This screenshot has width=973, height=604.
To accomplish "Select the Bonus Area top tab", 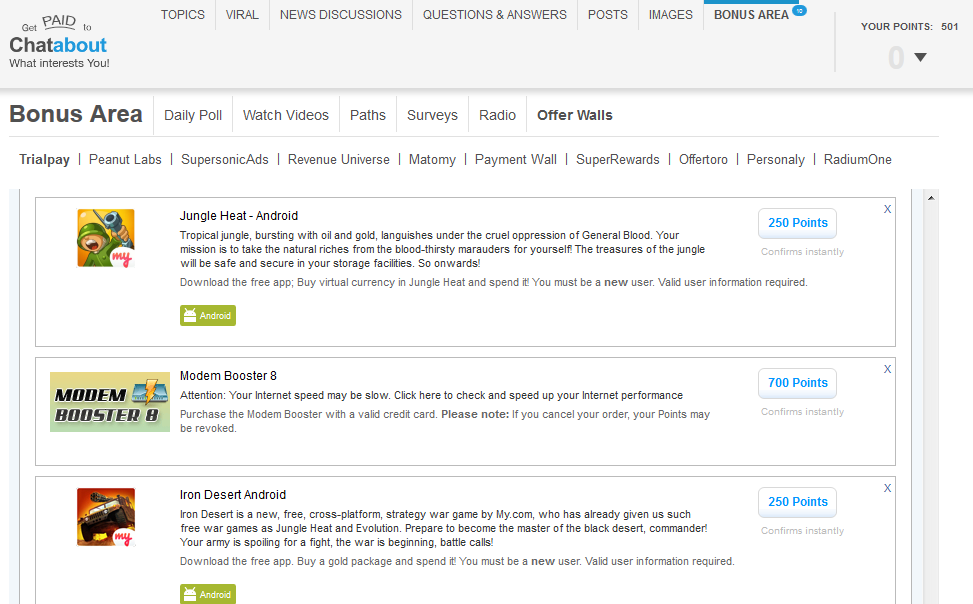I will 751,14.
